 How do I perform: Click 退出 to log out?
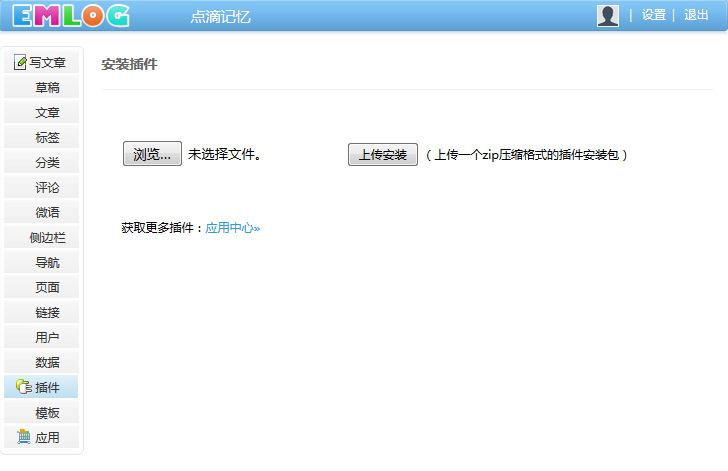point(696,15)
